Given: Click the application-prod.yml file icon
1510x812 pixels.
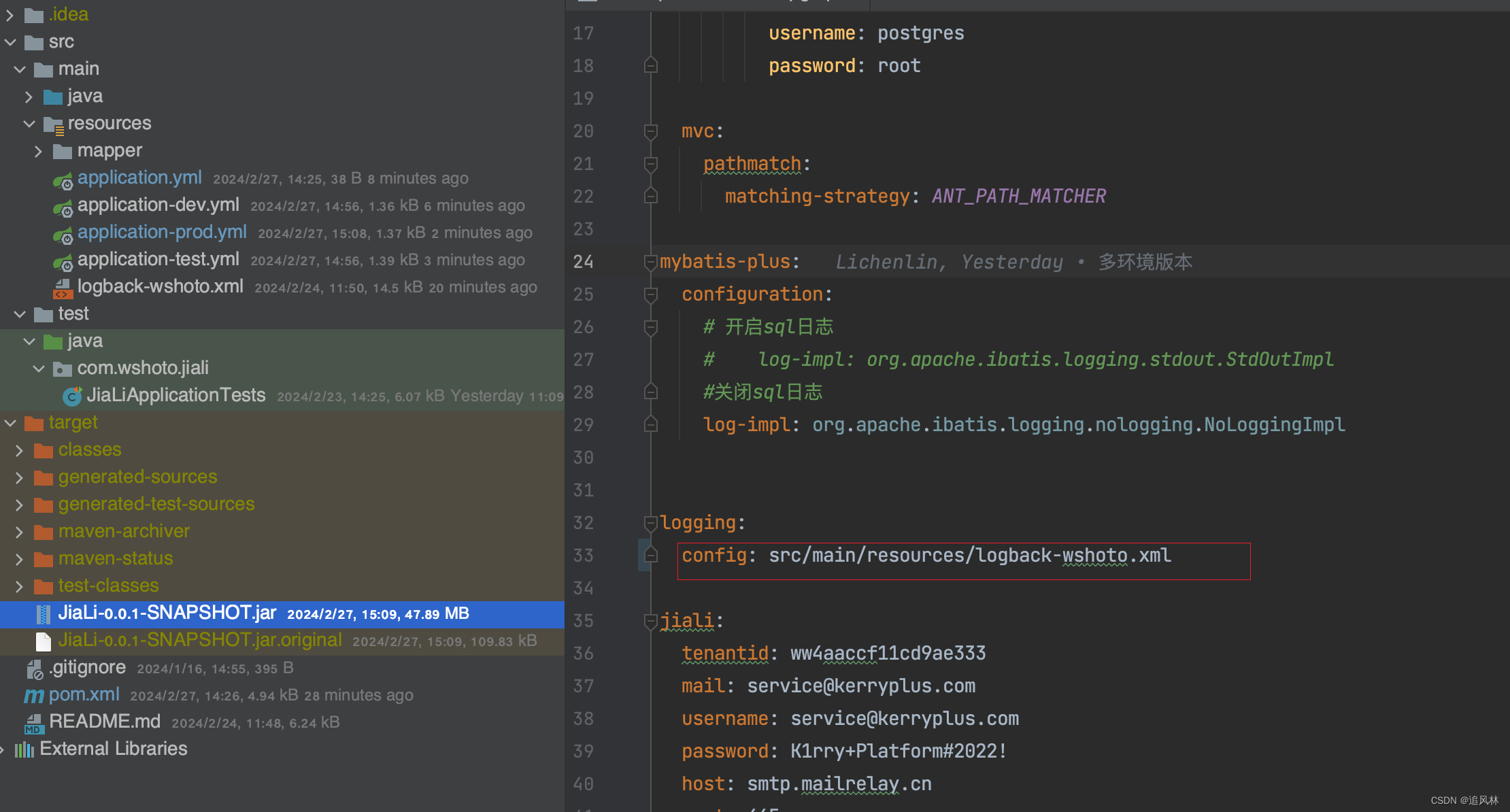Looking at the screenshot, I should point(63,235).
